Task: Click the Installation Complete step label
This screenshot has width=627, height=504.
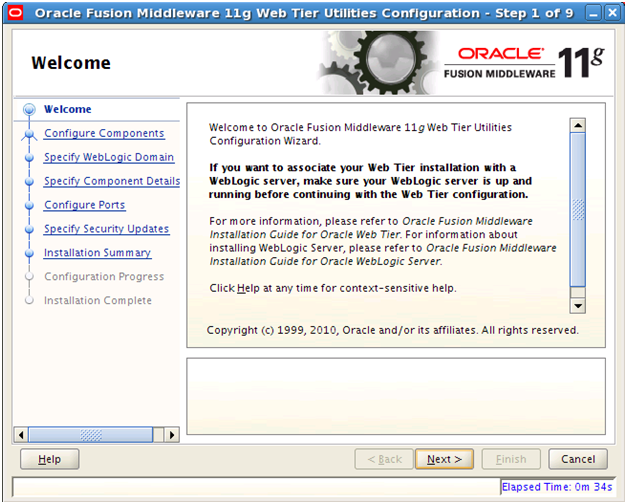Action: tap(98, 300)
